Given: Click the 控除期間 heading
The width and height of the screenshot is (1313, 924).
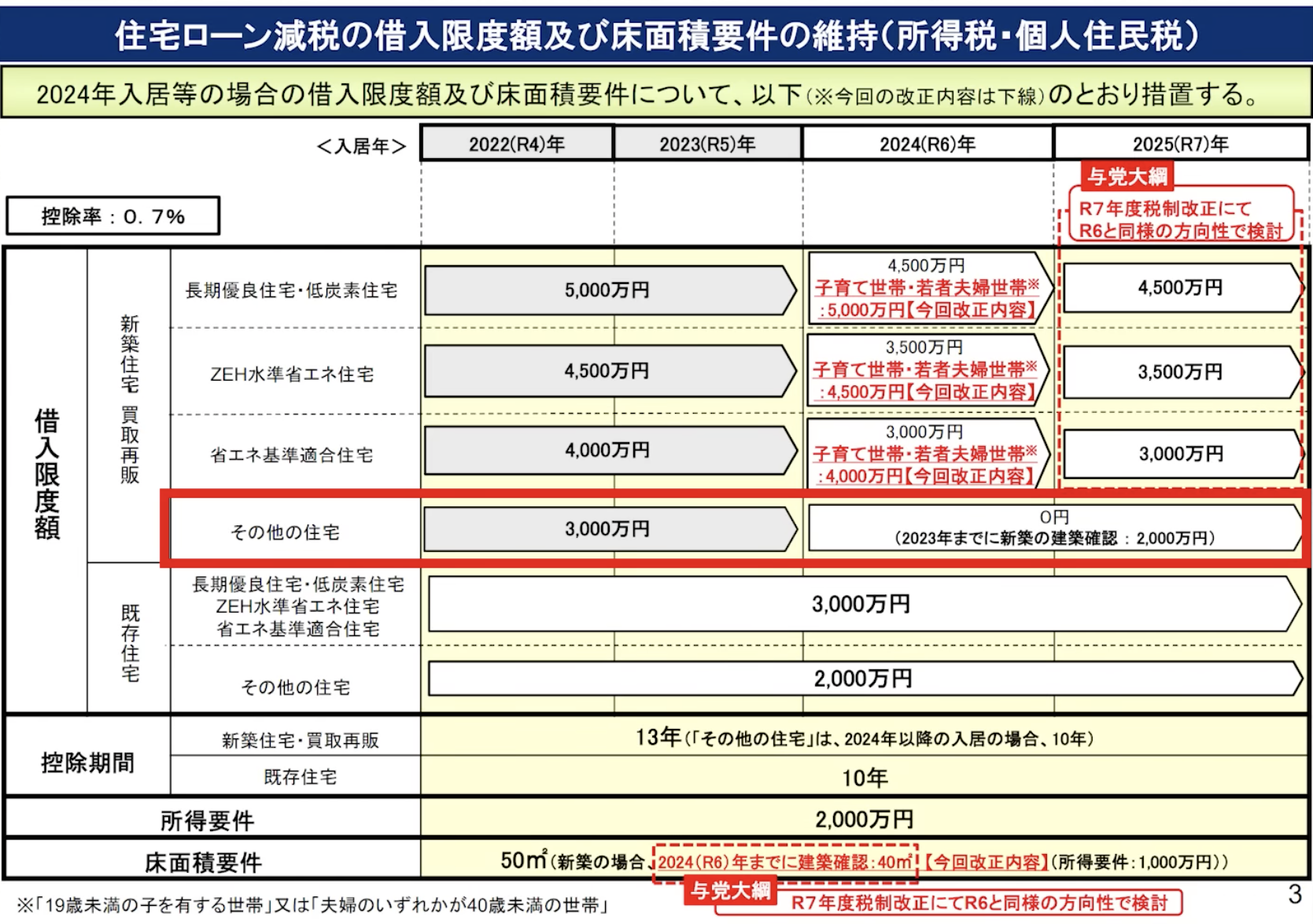Looking at the screenshot, I should (87, 762).
